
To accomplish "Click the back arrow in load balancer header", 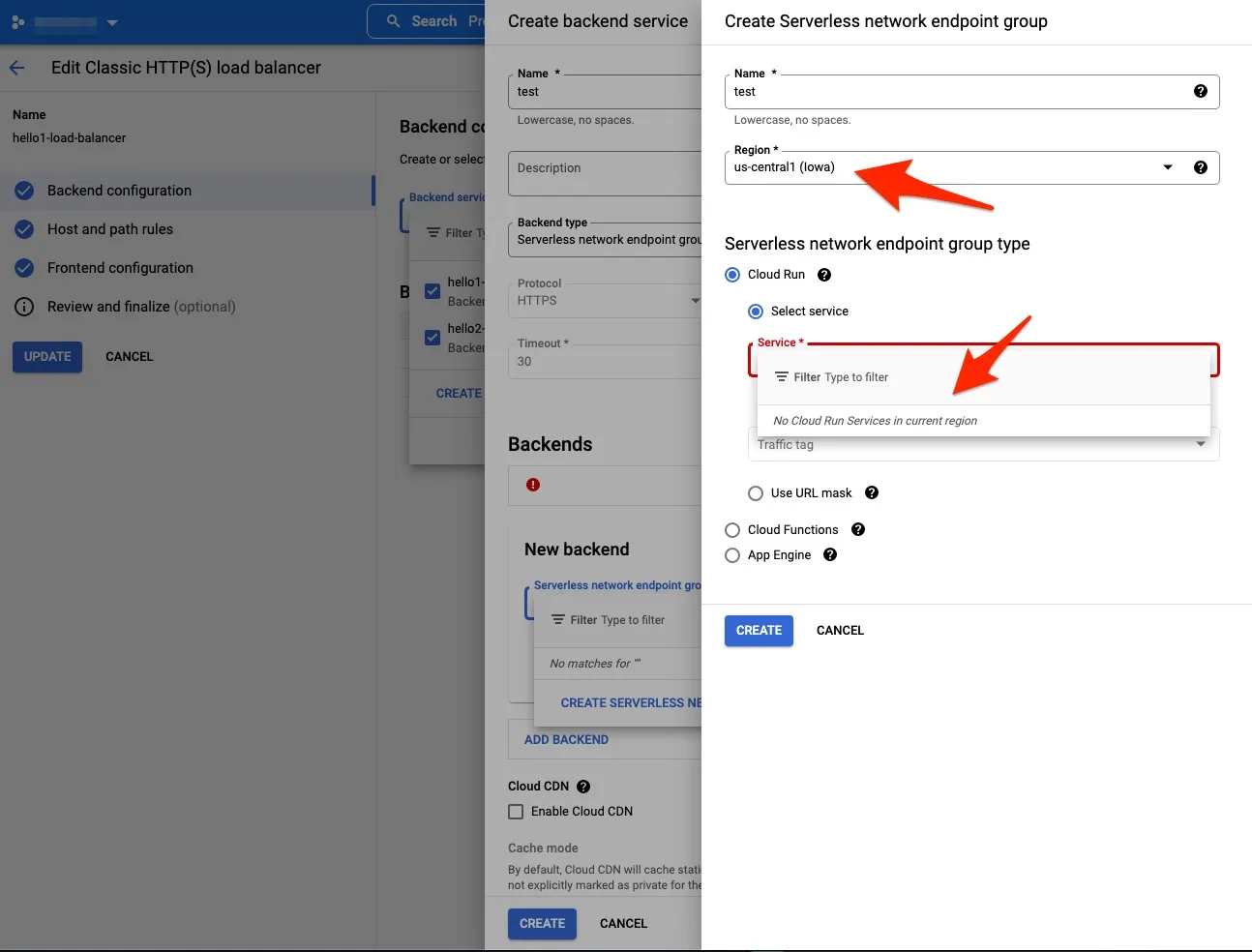I will click(16, 68).
